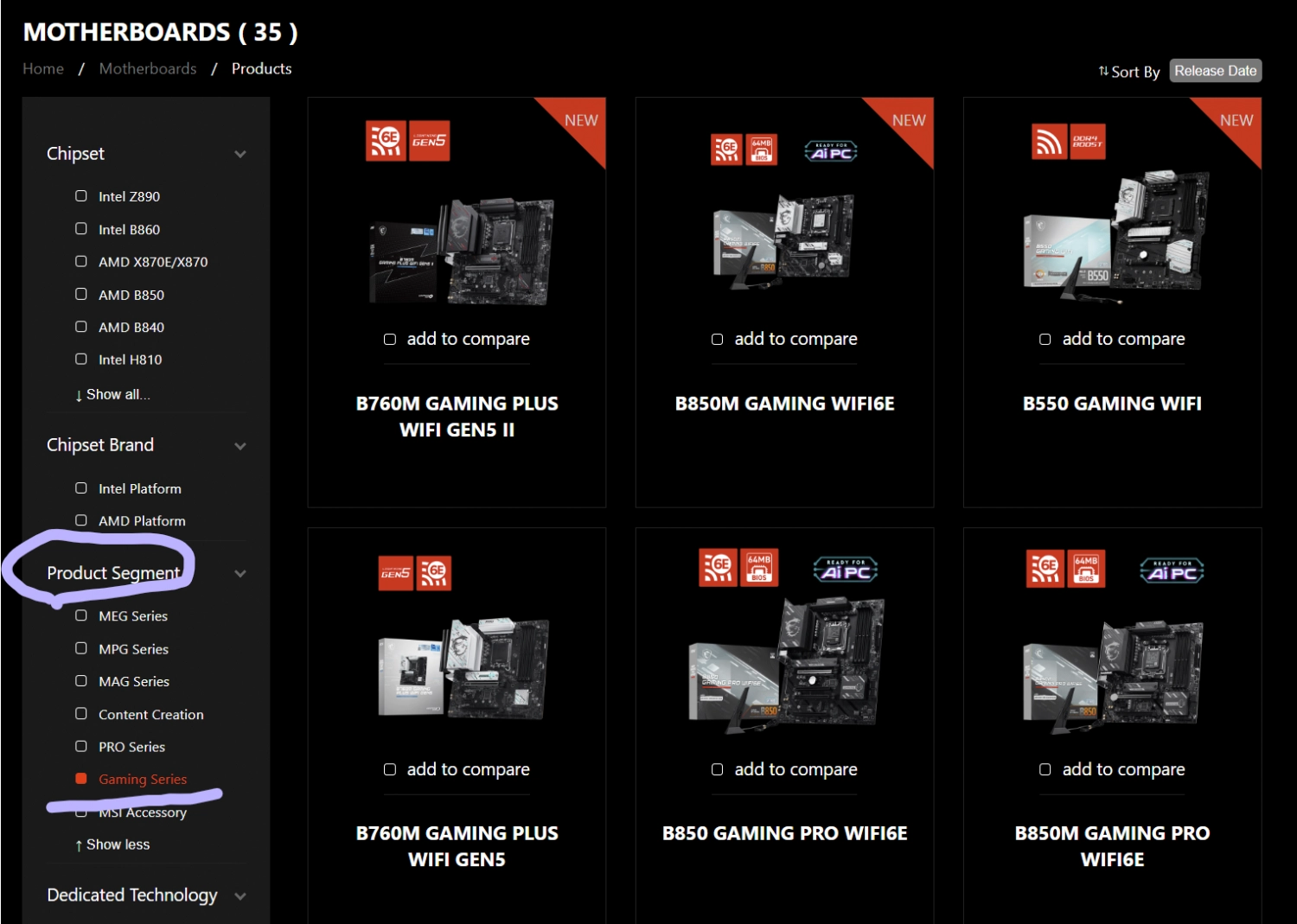Click the DDR4 Boost badge on B550 Gaming WiFi
This screenshot has height=924, width=1297.
1087,142
